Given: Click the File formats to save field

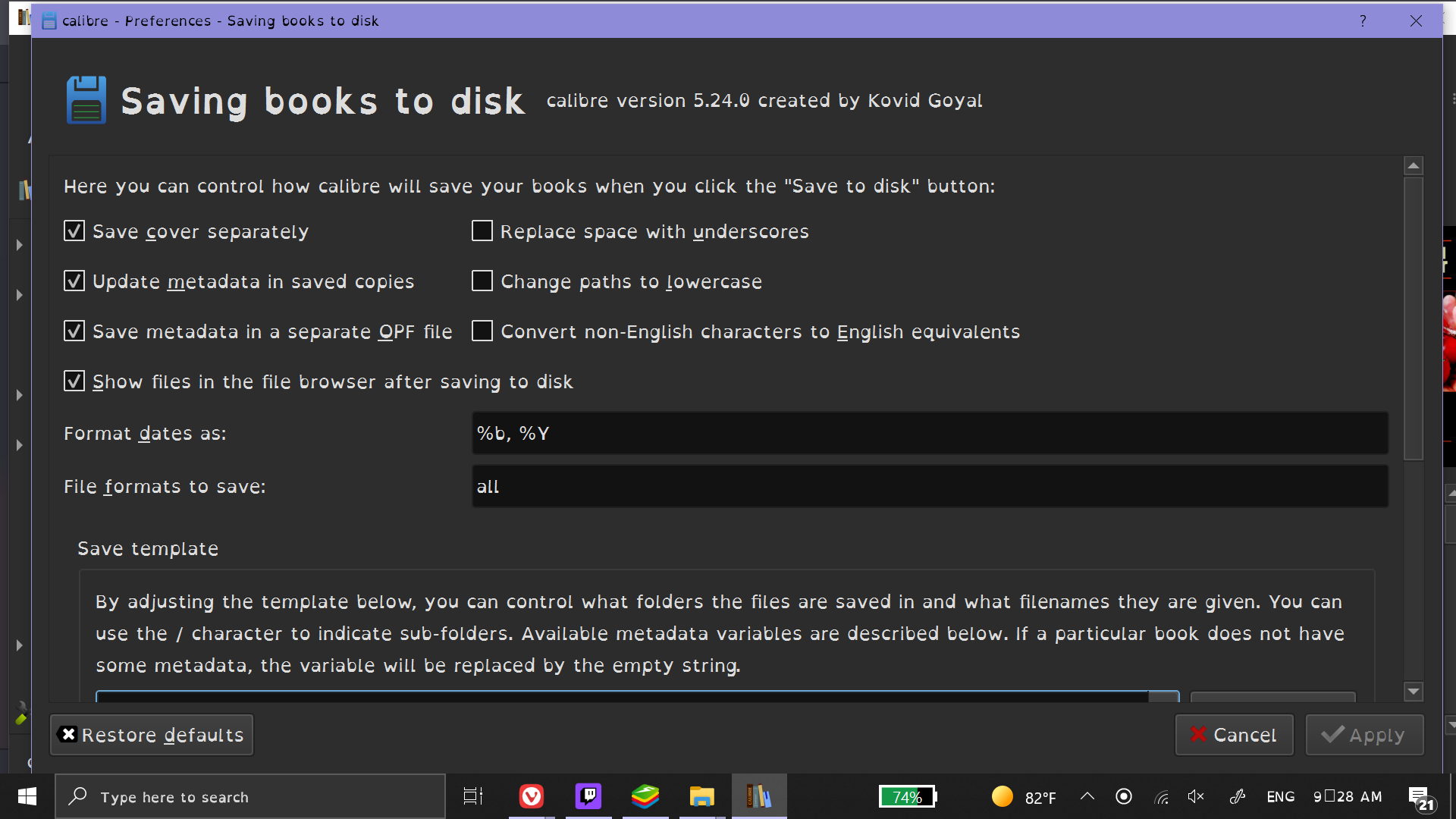Looking at the screenshot, I should [x=929, y=486].
